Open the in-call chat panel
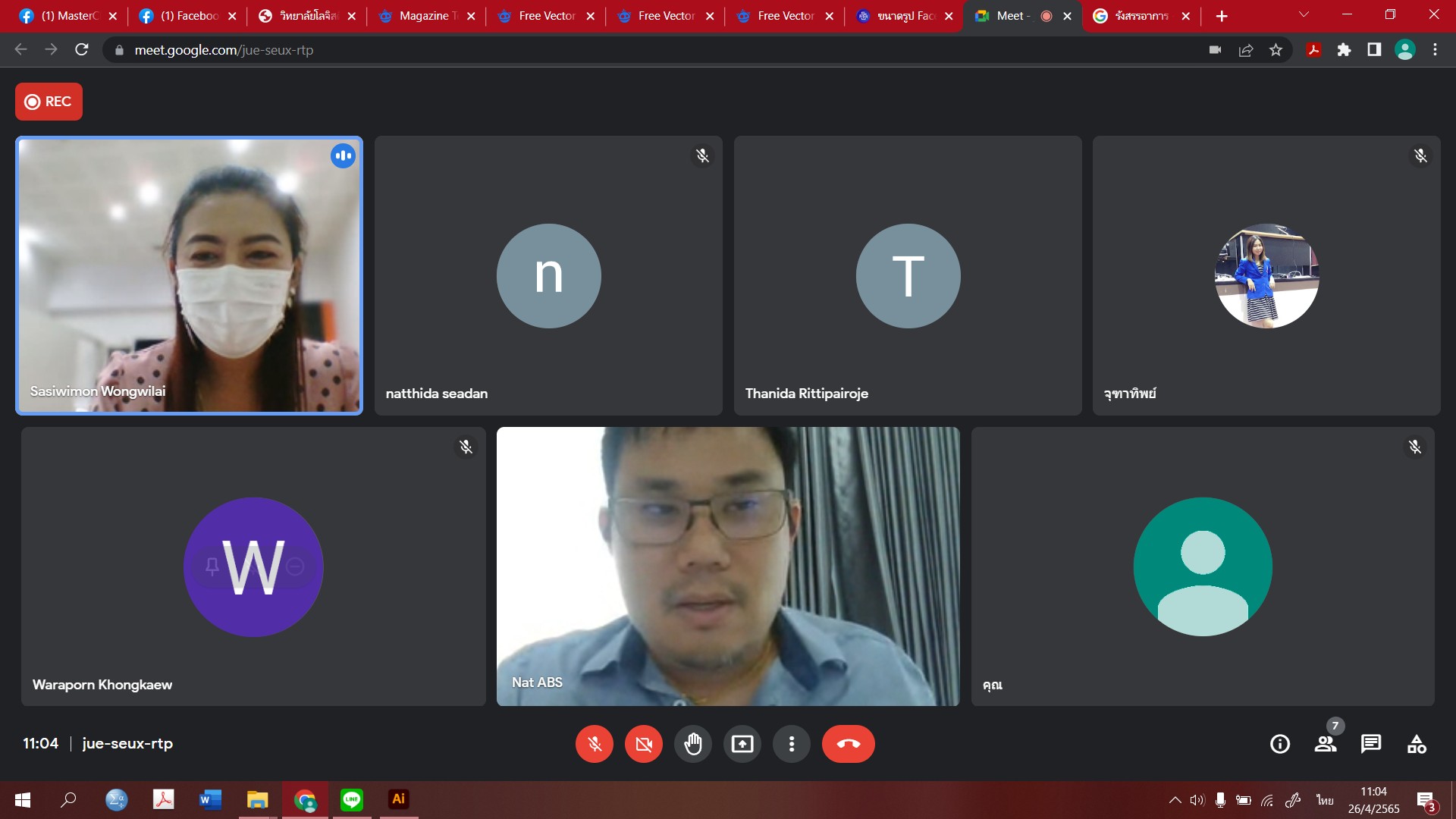The width and height of the screenshot is (1456, 819). tap(1370, 744)
